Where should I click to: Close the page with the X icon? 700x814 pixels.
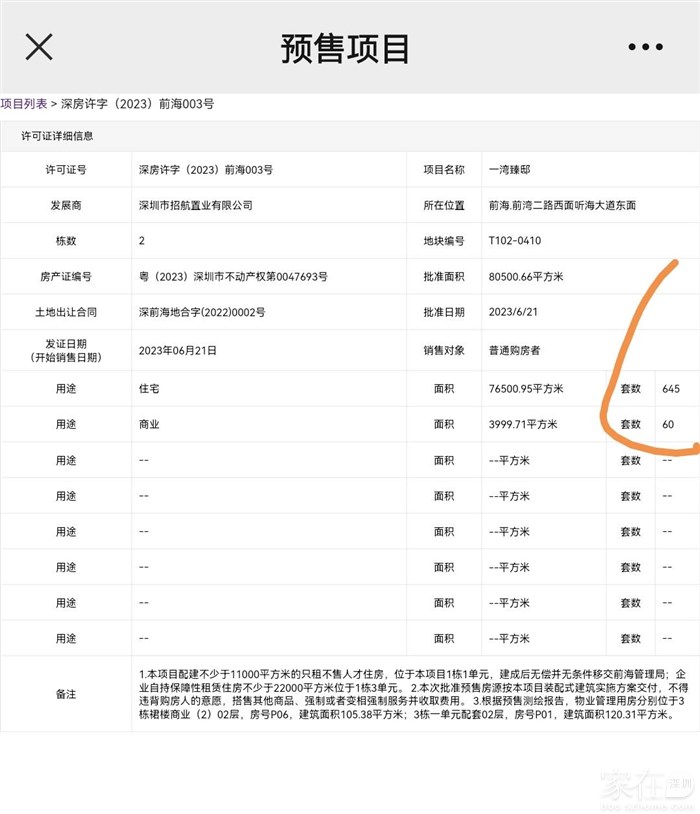39,47
